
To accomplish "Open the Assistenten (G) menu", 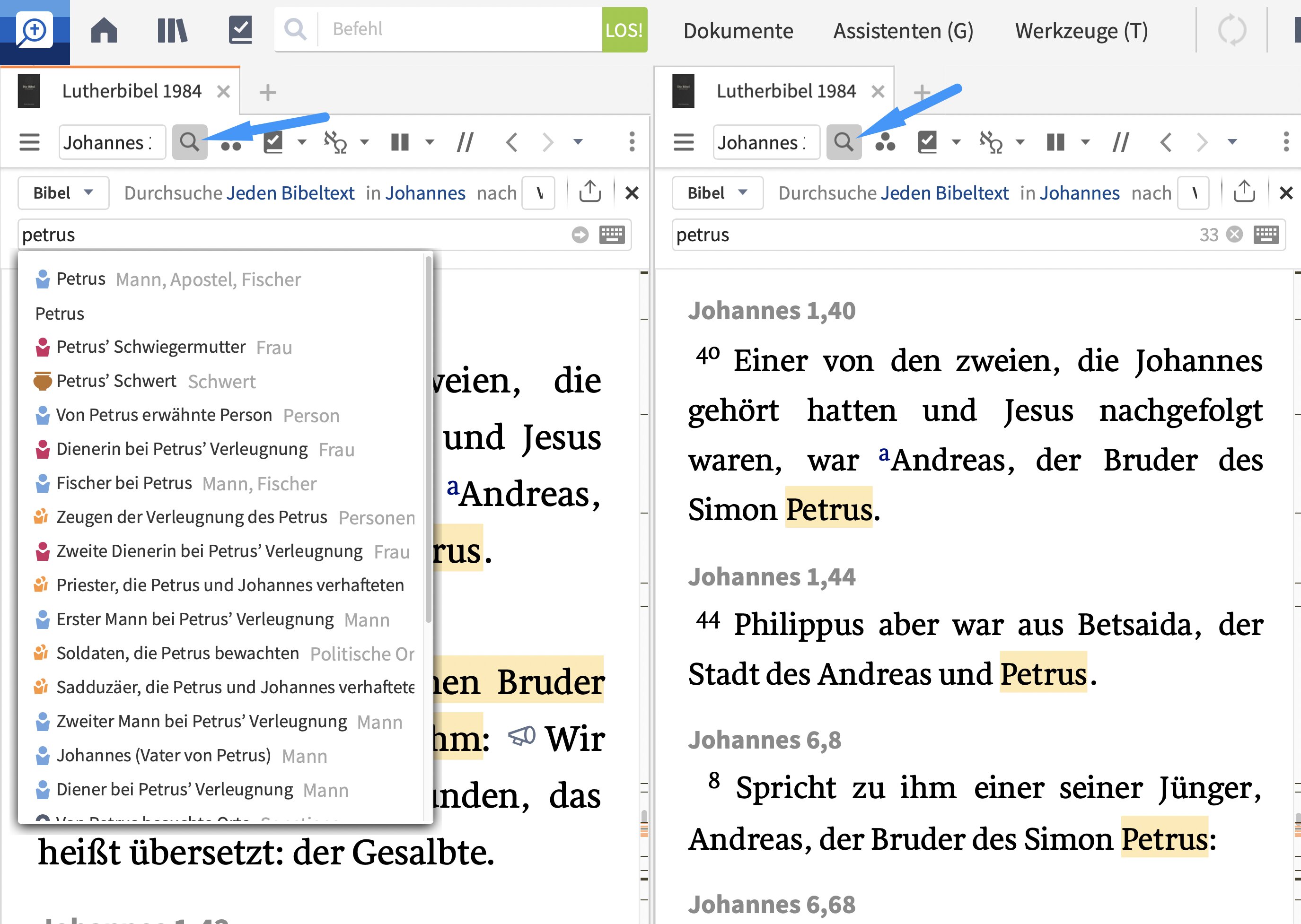I will point(903,31).
